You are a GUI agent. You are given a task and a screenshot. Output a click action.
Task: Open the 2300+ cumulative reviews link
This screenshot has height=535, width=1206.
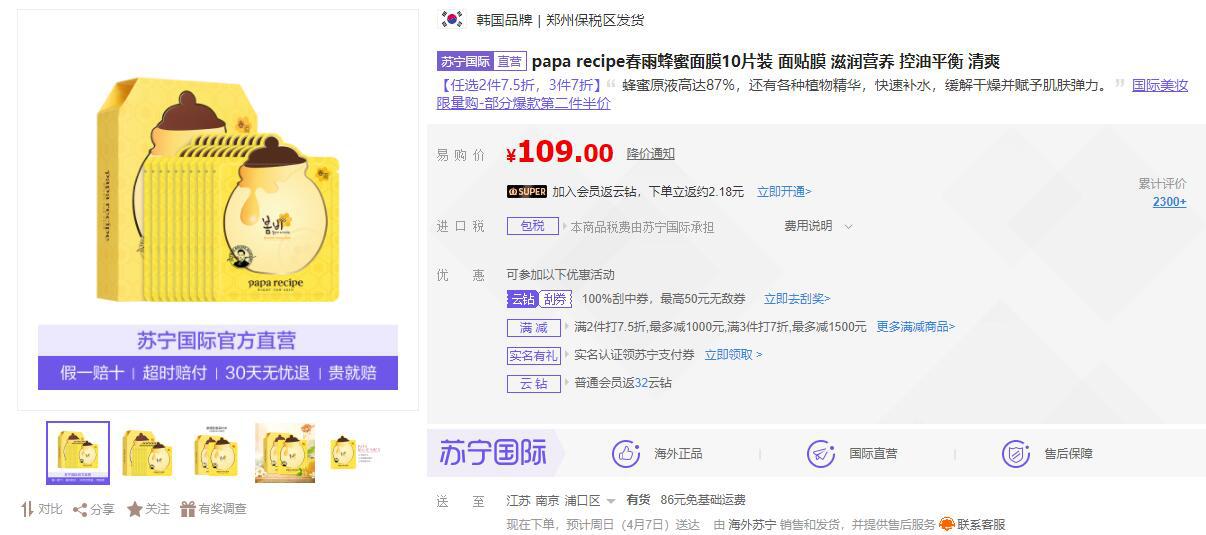click(1169, 202)
